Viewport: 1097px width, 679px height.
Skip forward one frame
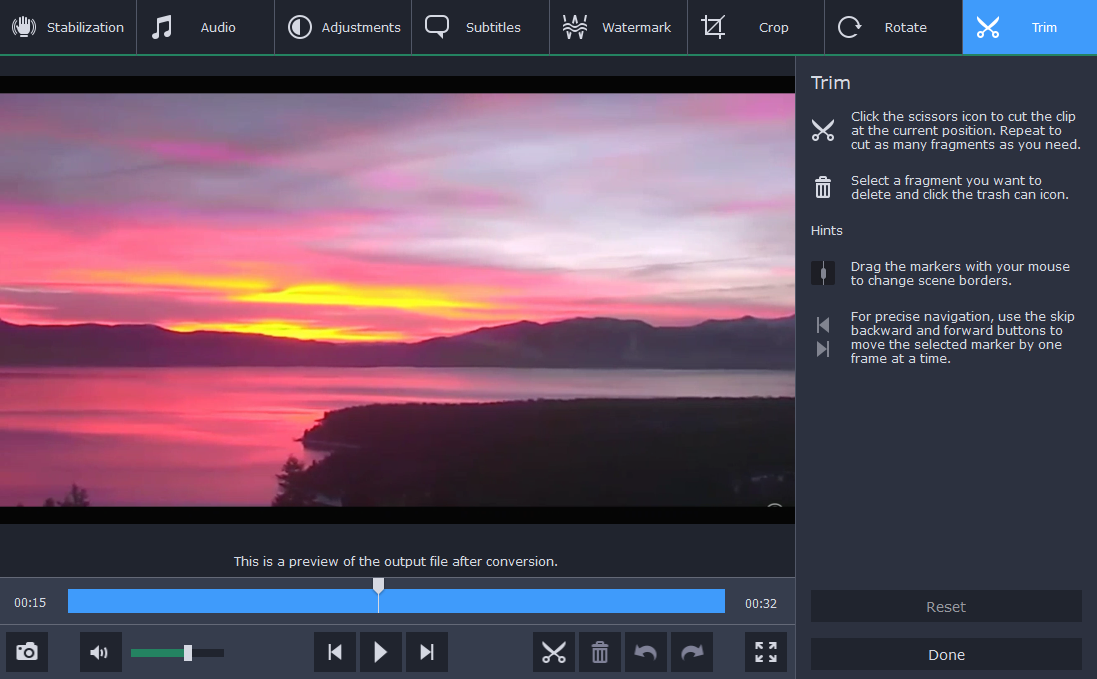click(427, 652)
